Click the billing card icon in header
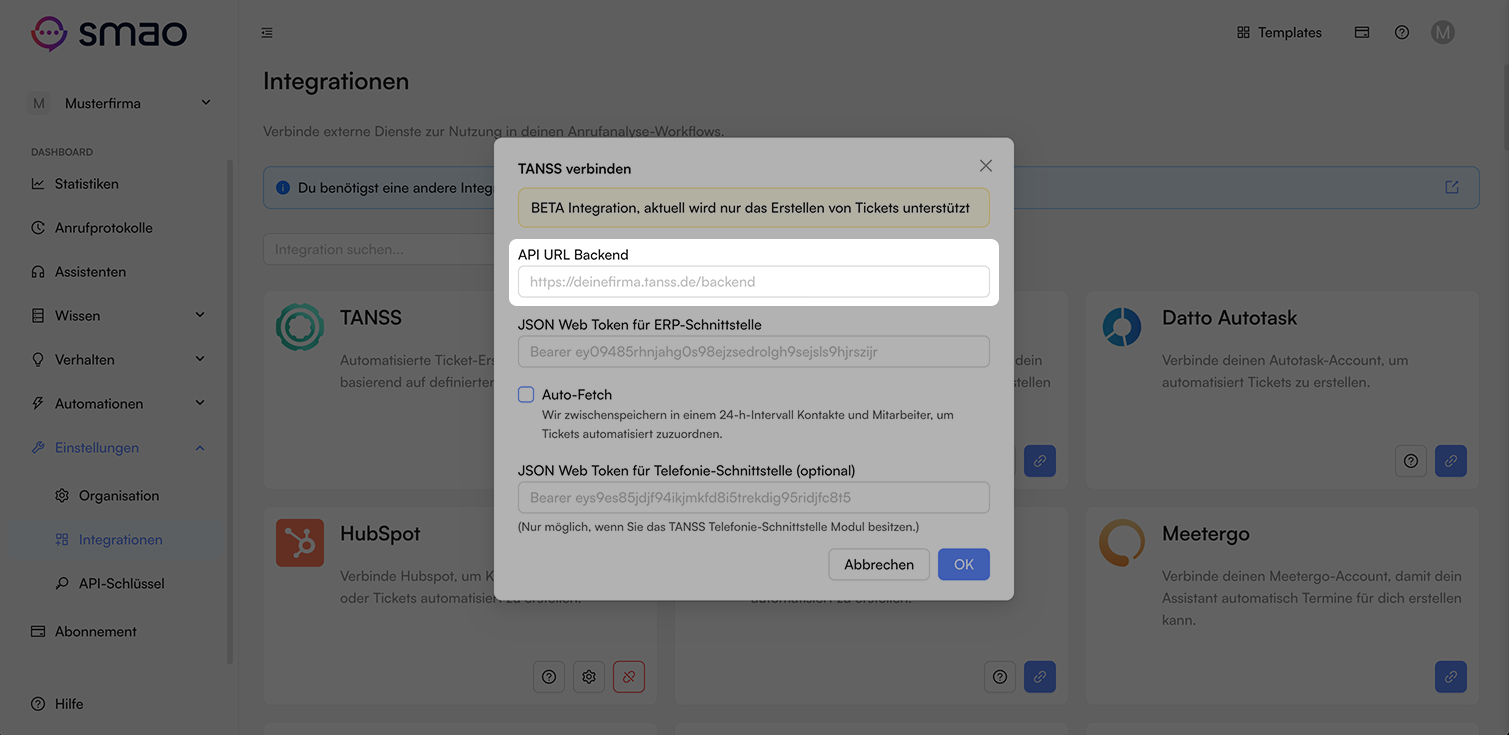1509x735 pixels. pos(1362,33)
